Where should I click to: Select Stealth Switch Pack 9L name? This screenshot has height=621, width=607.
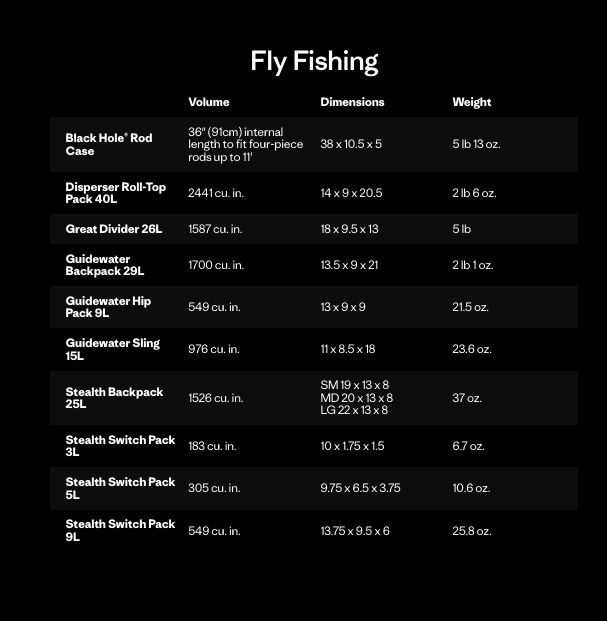(x=120, y=530)
